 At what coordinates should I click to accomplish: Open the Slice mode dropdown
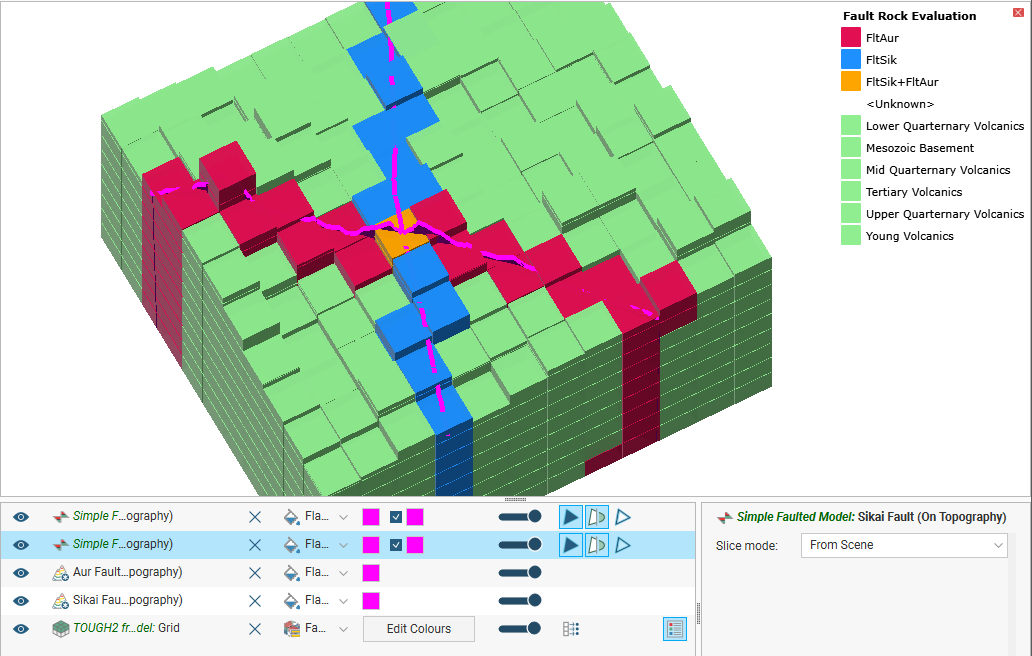tap(903, 545)
